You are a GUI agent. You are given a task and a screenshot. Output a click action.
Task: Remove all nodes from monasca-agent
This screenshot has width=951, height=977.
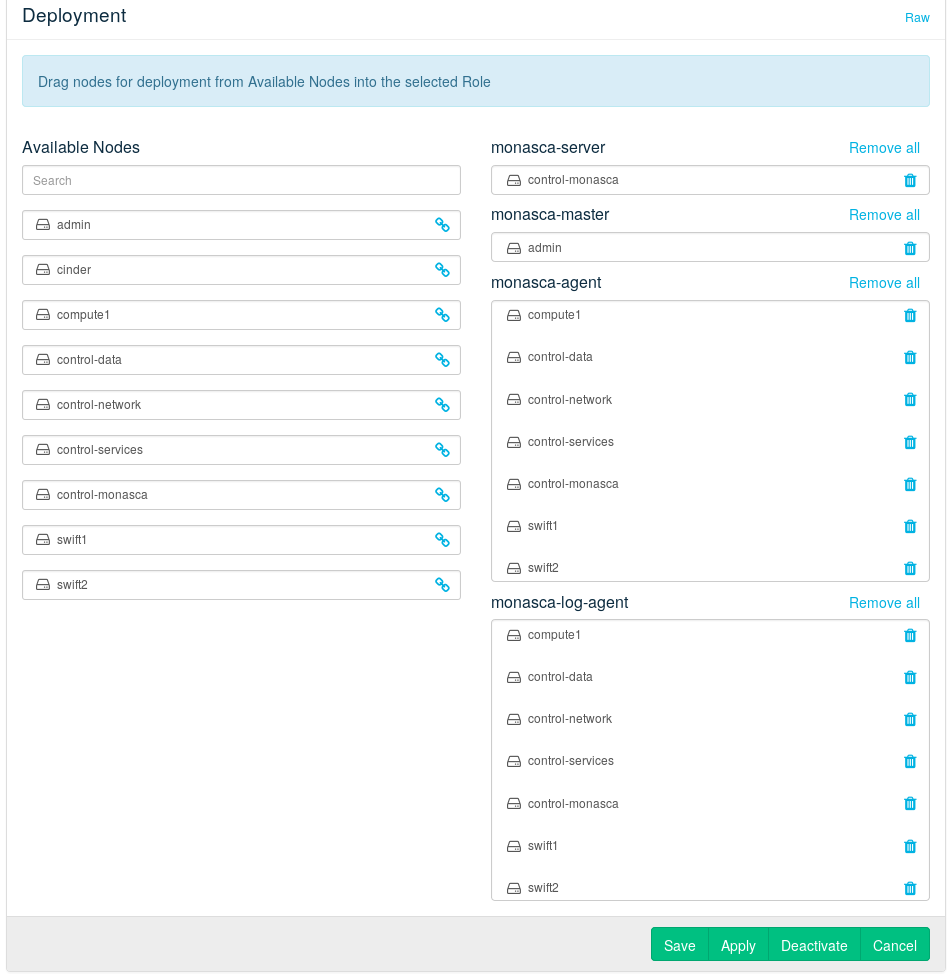point(884,283)
